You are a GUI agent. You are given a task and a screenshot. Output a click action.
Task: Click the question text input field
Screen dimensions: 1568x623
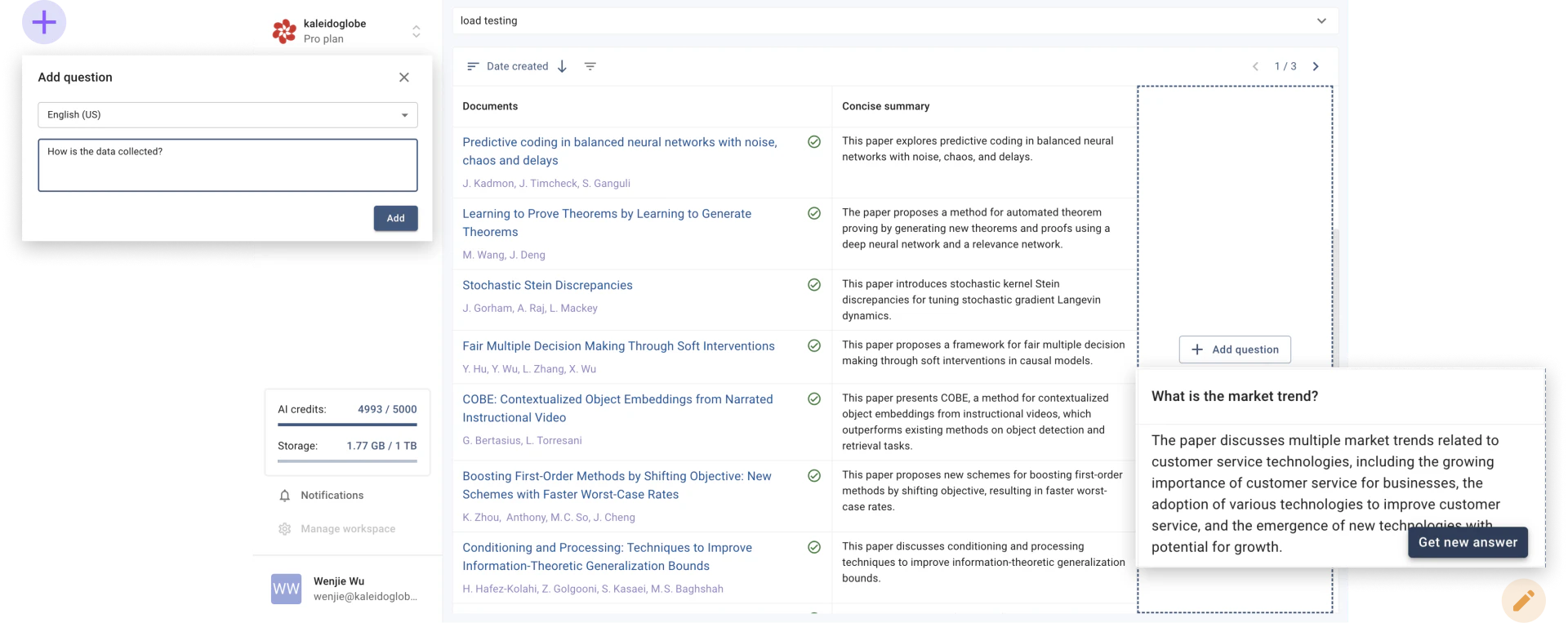pyautogui.click(x=227, y=165)
